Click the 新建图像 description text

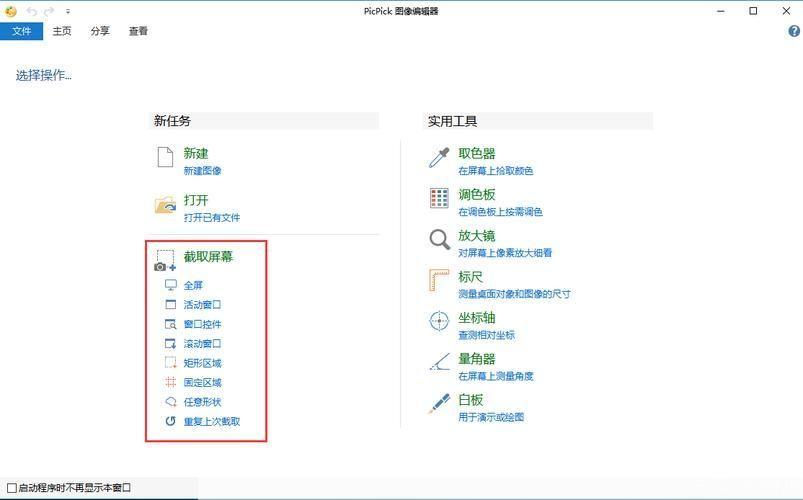click(x=202, y=171)
